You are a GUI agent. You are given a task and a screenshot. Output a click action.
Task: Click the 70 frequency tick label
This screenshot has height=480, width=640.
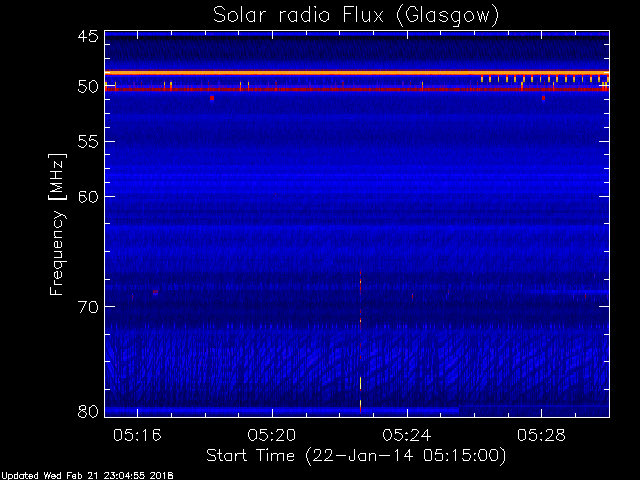click(x=88, y=307)
